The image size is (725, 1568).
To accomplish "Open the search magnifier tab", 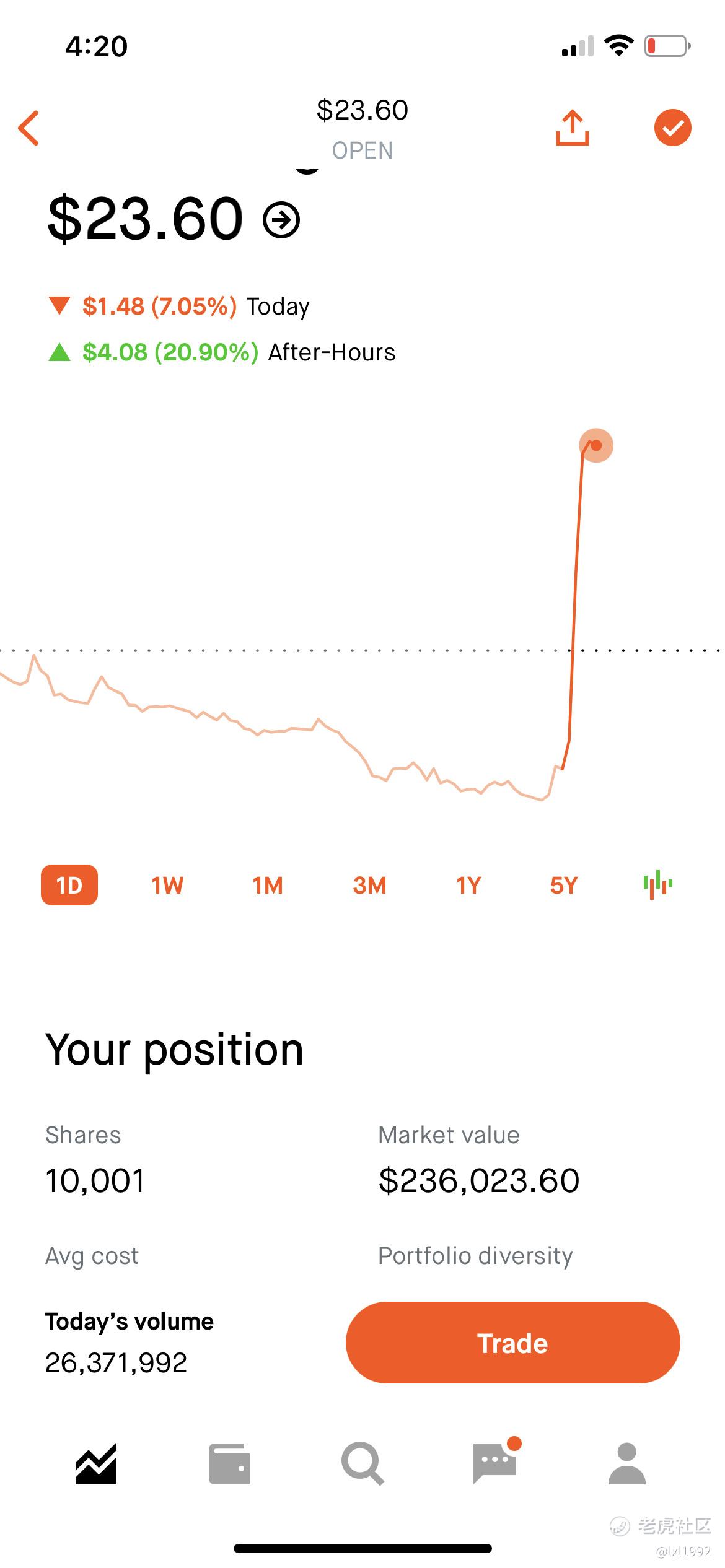I will tap(362, 1464).
